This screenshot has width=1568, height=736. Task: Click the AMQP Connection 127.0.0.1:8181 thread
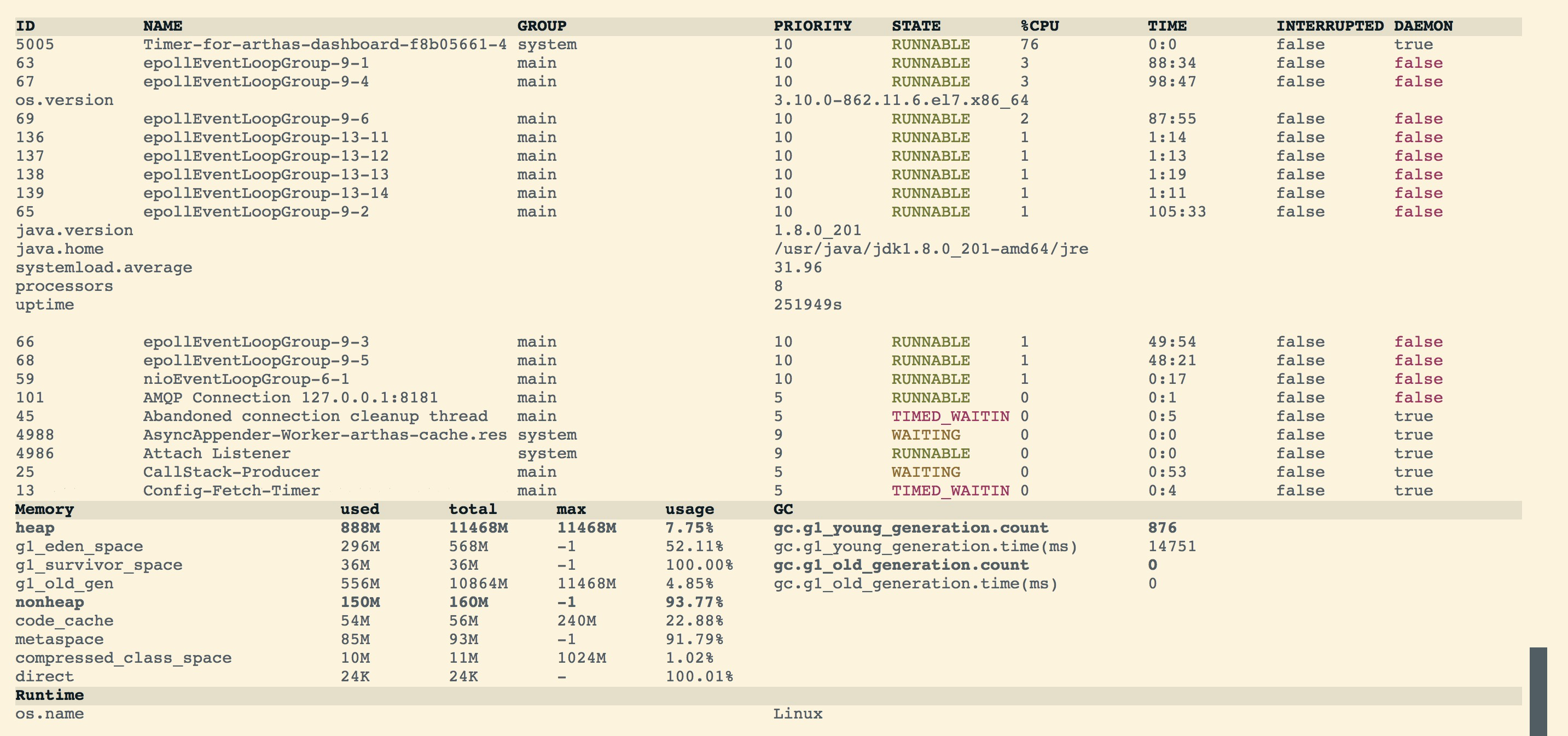click(291, 398)
